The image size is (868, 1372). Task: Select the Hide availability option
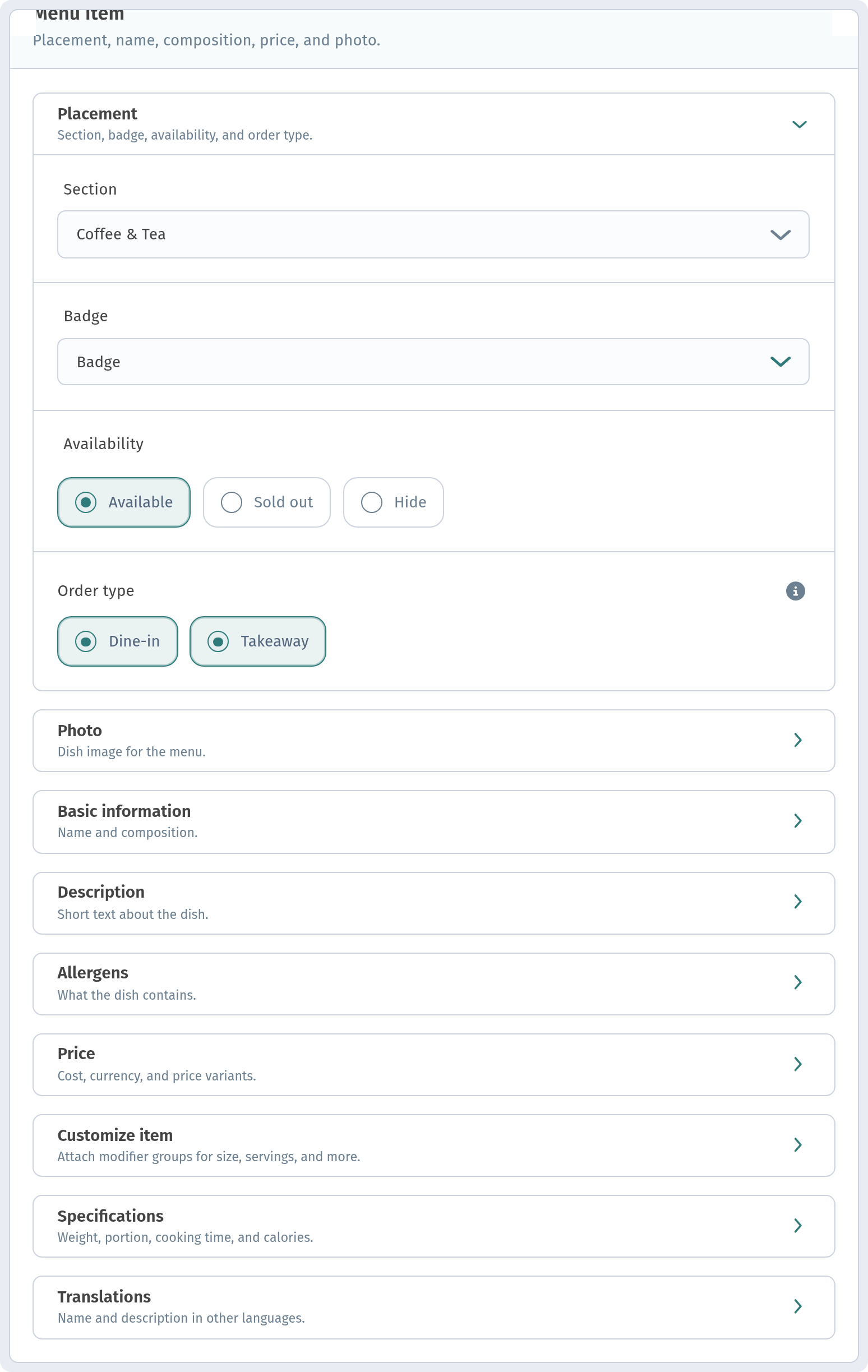pos(393,502)
